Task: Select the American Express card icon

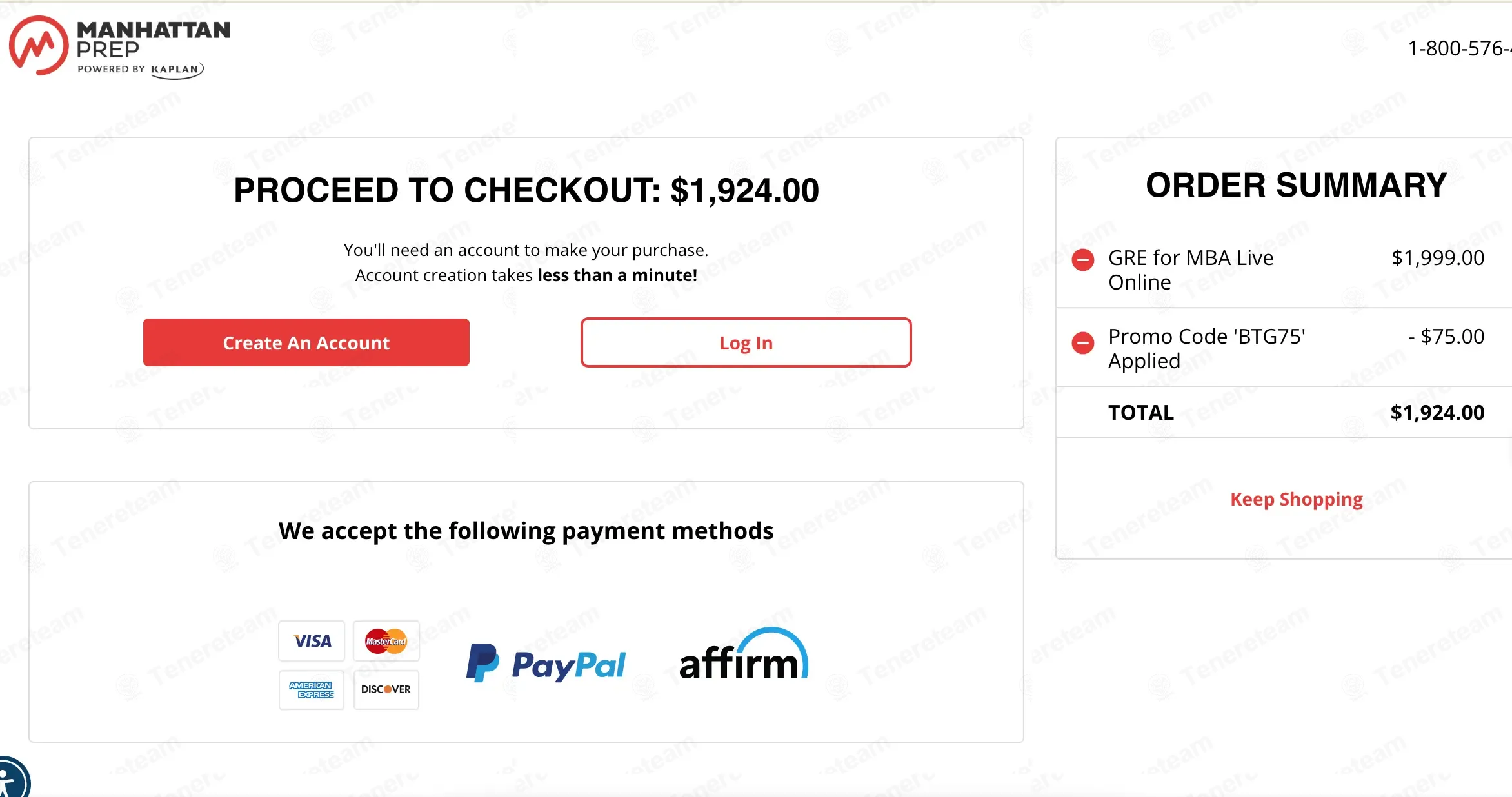Action: [x=312, y=689]
